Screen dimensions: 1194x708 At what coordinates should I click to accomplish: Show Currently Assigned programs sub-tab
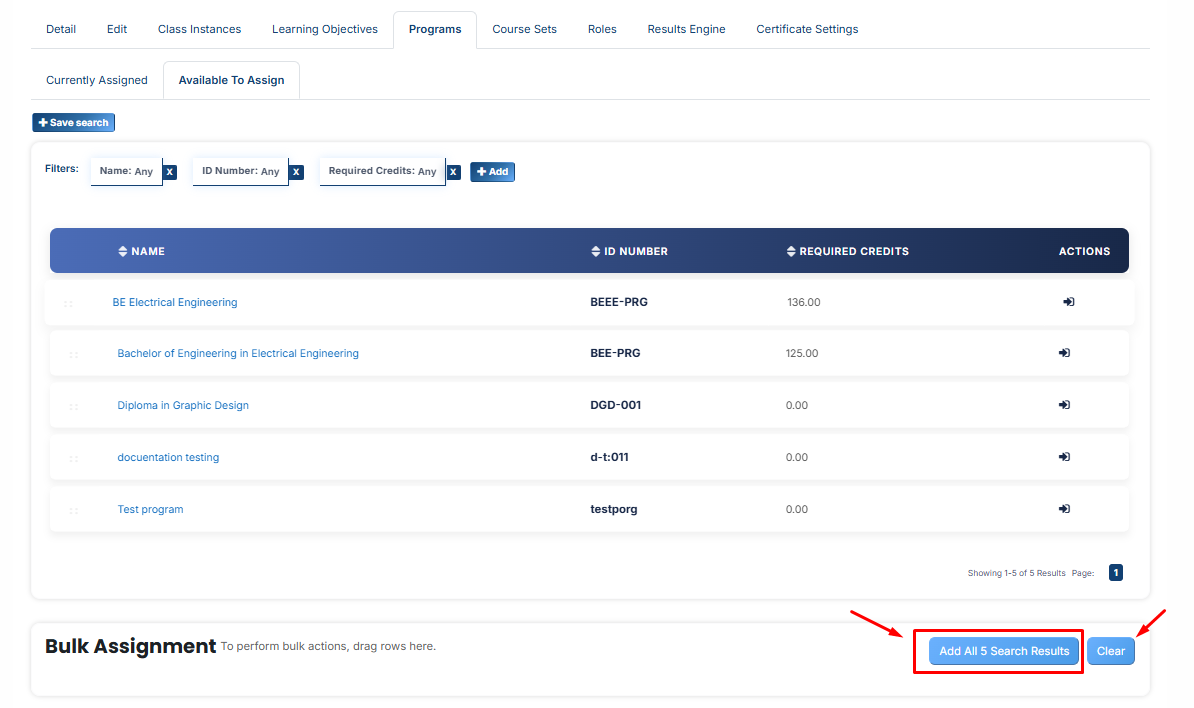(97, 80)
